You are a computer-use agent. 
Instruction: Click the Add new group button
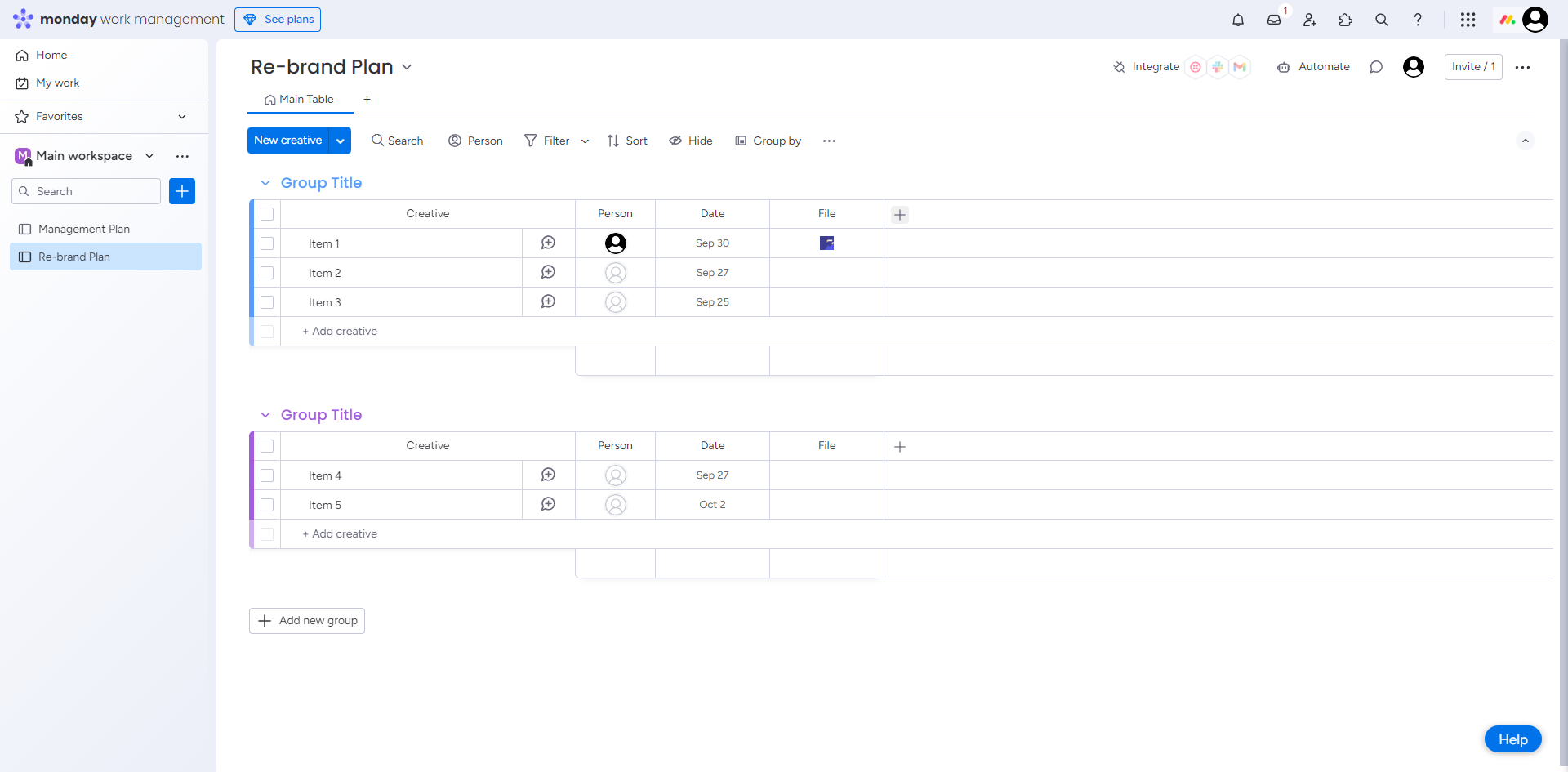pos(307,621)
